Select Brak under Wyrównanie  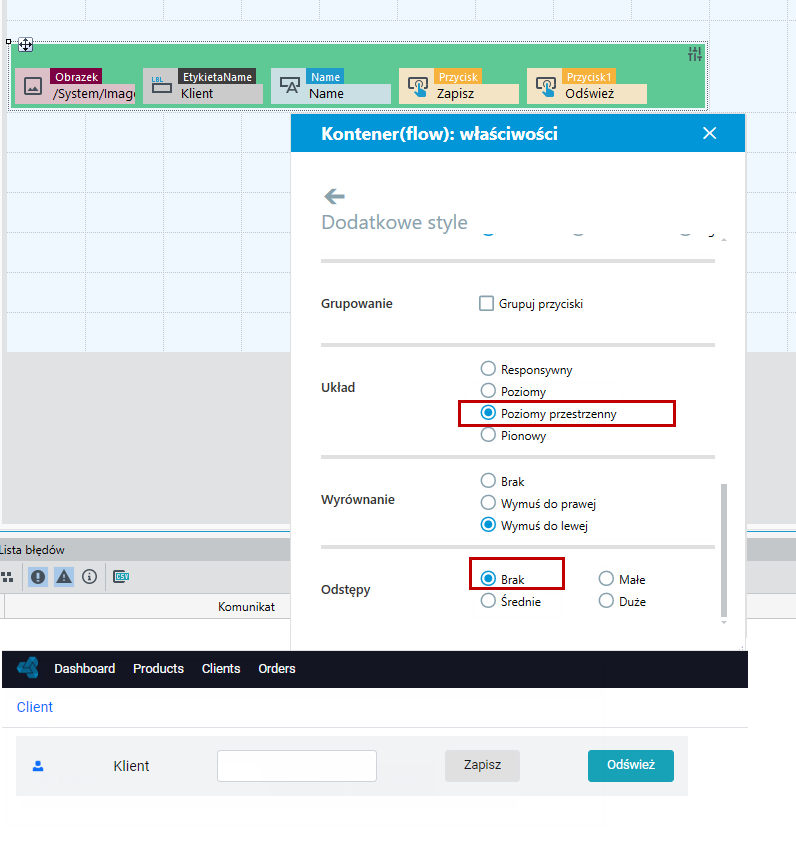[488, 481]
